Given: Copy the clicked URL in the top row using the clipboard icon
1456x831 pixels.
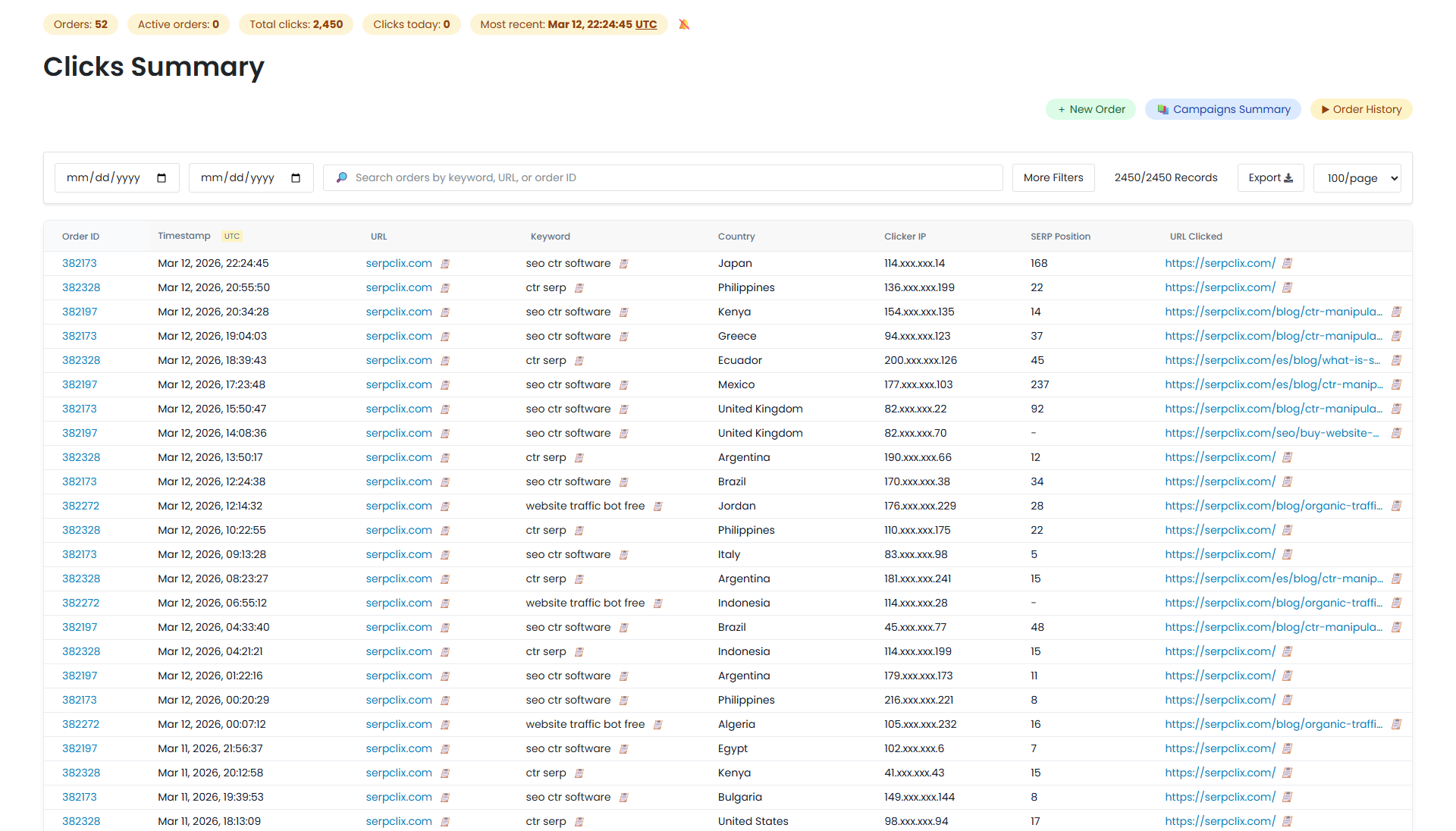Looking at the screenshot, I should coord(1288,263).
